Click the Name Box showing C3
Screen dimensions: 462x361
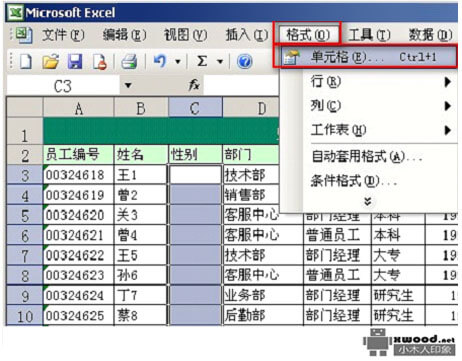(x=63, y=86)
